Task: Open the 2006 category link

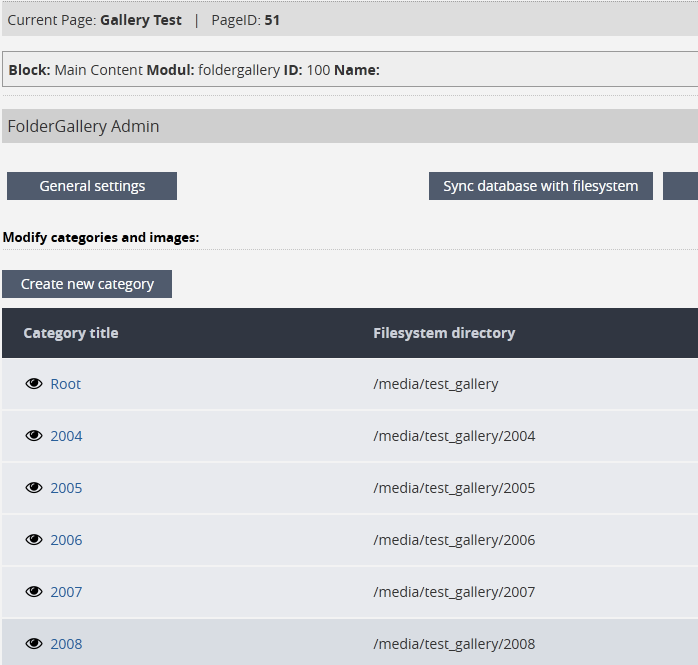Action: tap(66, 540)
